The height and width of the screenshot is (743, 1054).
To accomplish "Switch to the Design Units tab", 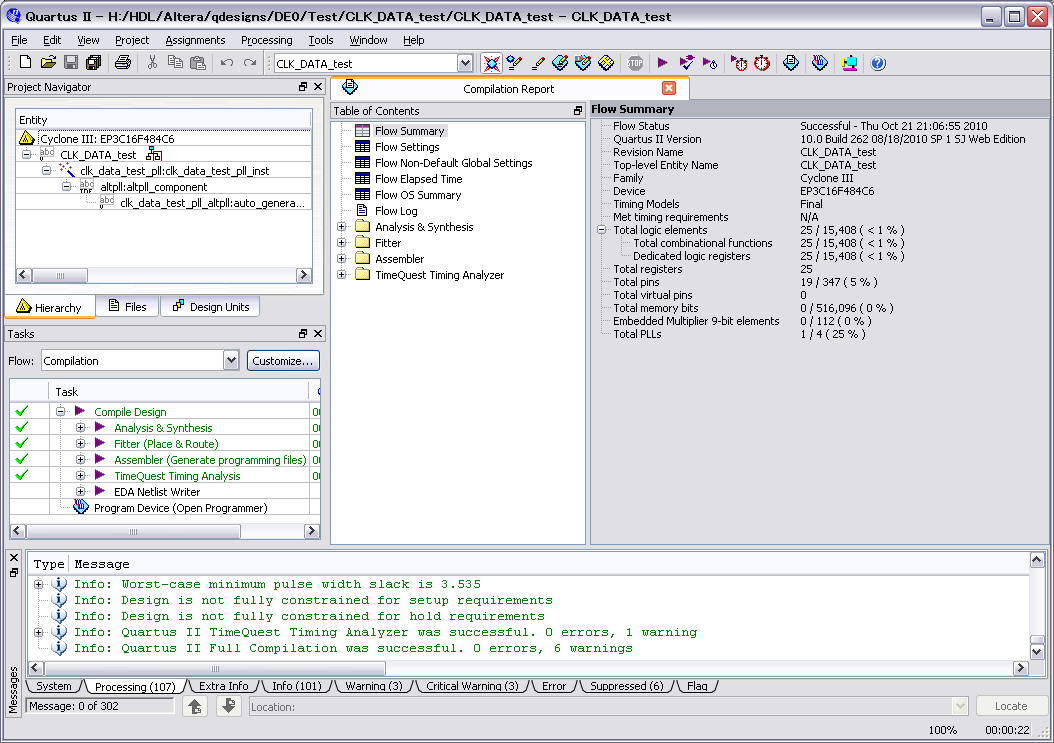I will click(x=210, y=307).
